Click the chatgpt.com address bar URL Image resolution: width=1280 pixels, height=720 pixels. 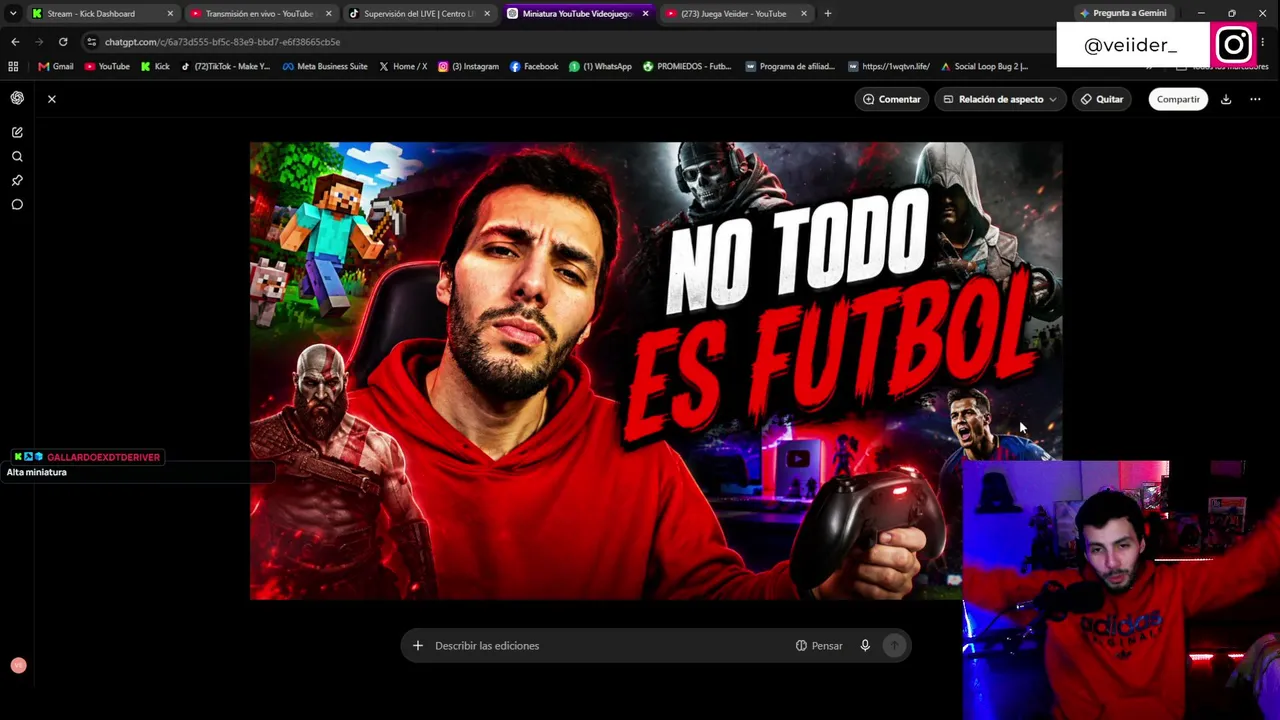[222, 42]
